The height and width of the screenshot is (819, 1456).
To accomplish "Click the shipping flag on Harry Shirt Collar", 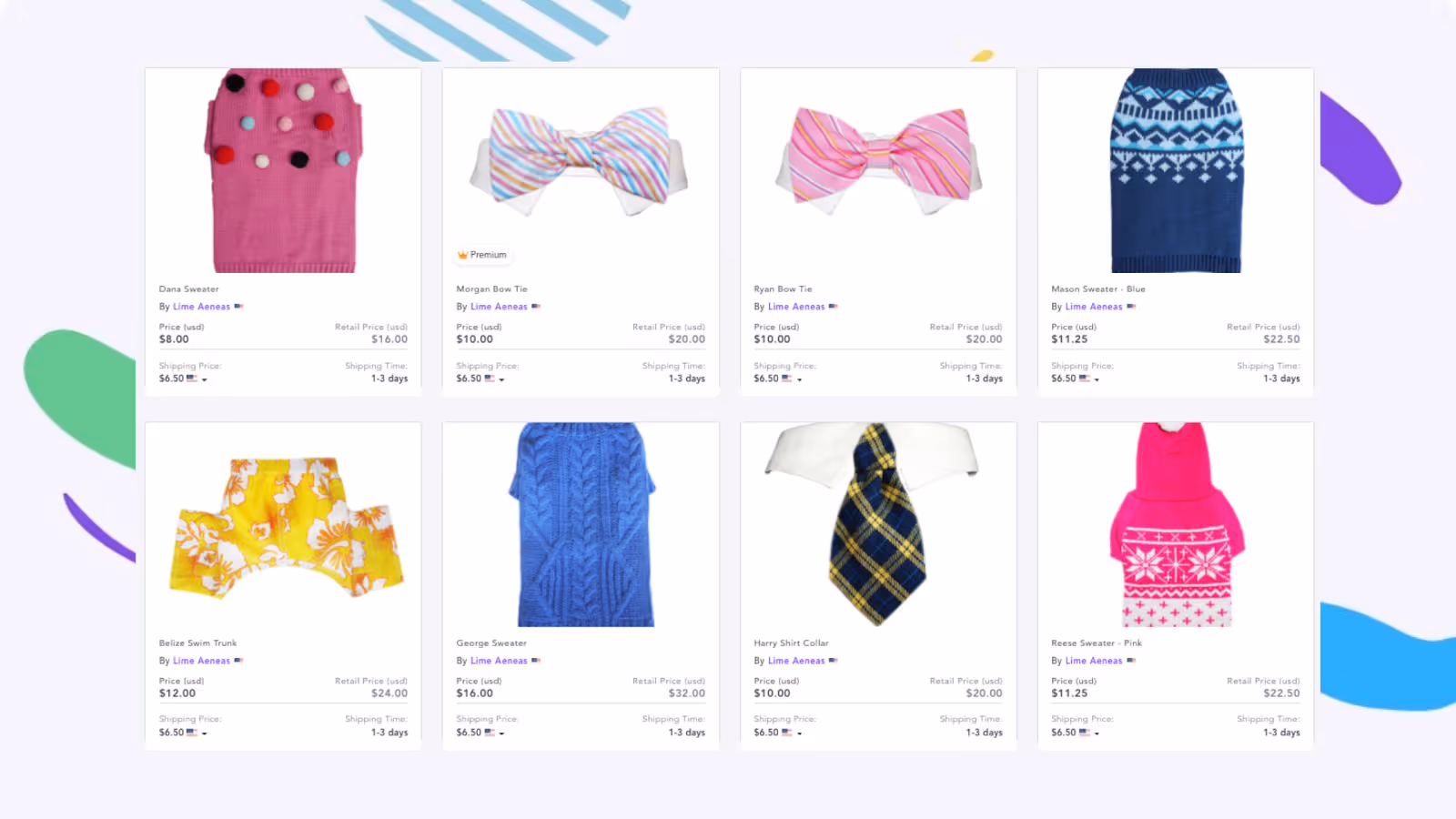I will click(x=786, y=733).
